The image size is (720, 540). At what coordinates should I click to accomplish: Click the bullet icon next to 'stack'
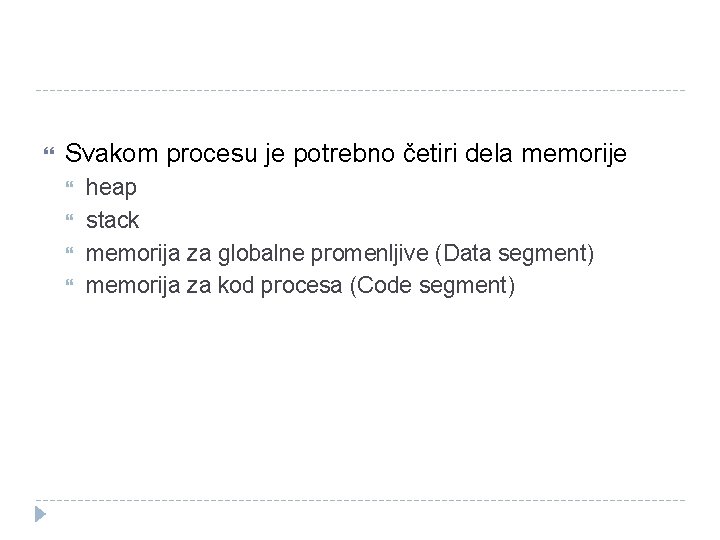click(x=70, y=220)
